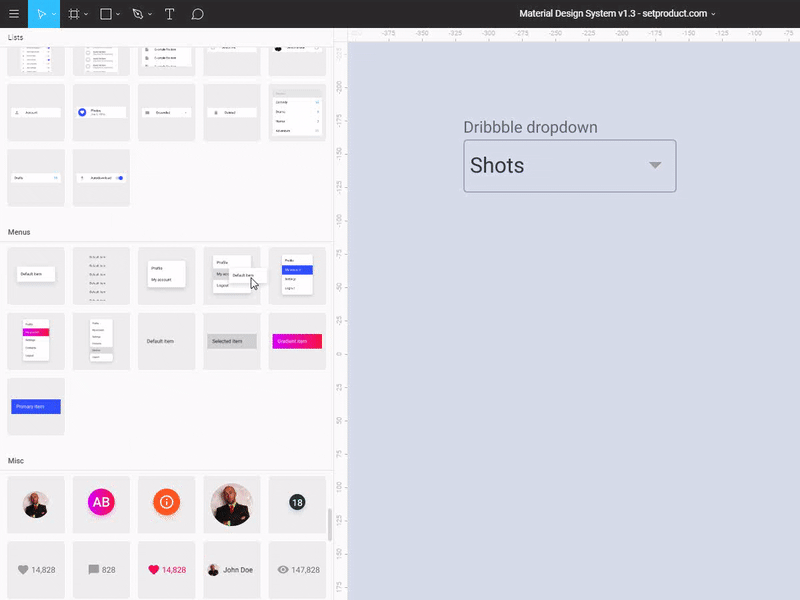Open the hamburger main menu
The image size is (800, 600).
click(x=13, y=14)
